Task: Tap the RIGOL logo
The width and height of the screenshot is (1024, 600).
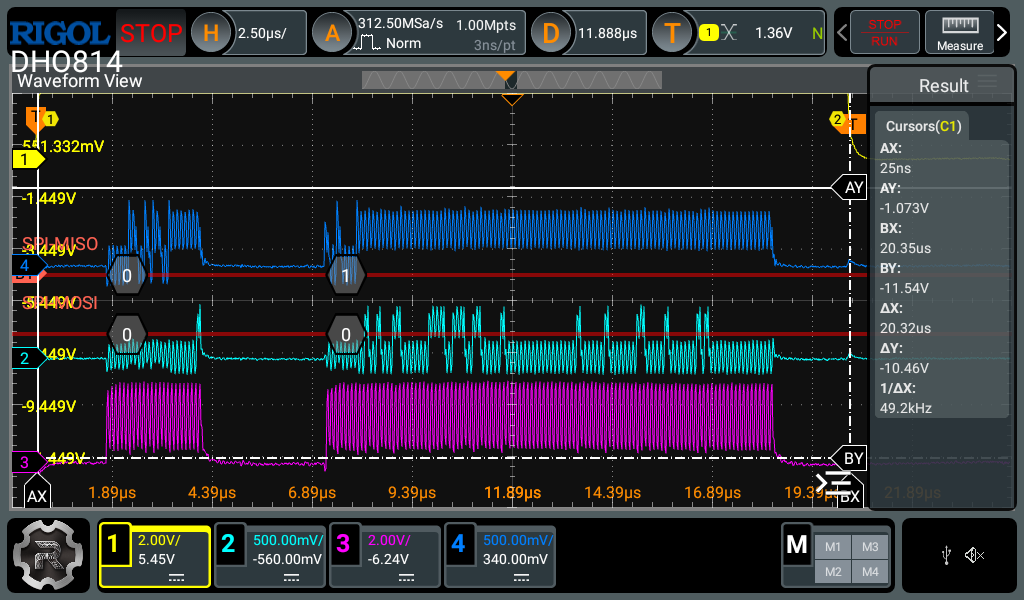Action: (59, 33)
